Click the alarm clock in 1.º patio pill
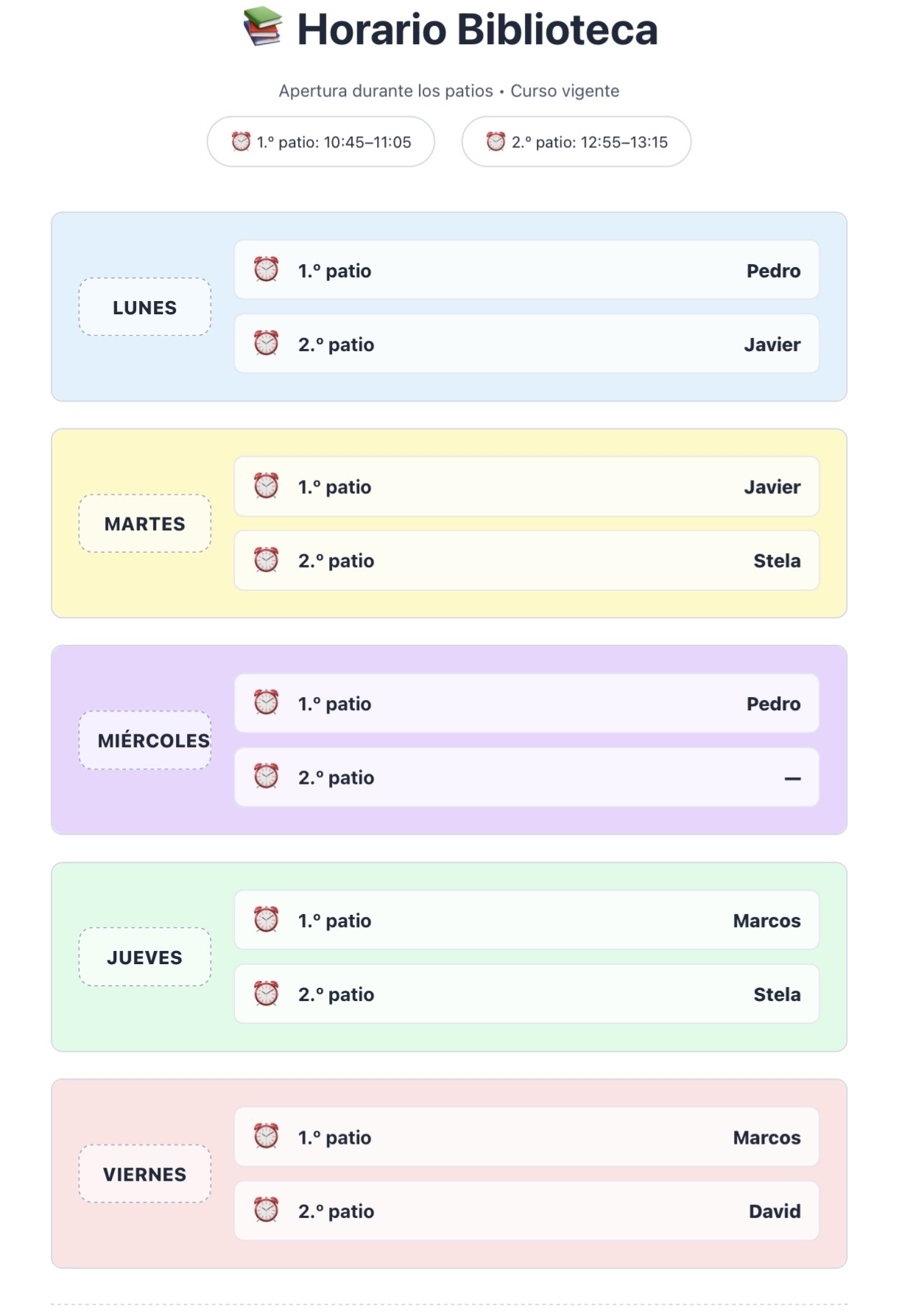 tap(241, 141)
